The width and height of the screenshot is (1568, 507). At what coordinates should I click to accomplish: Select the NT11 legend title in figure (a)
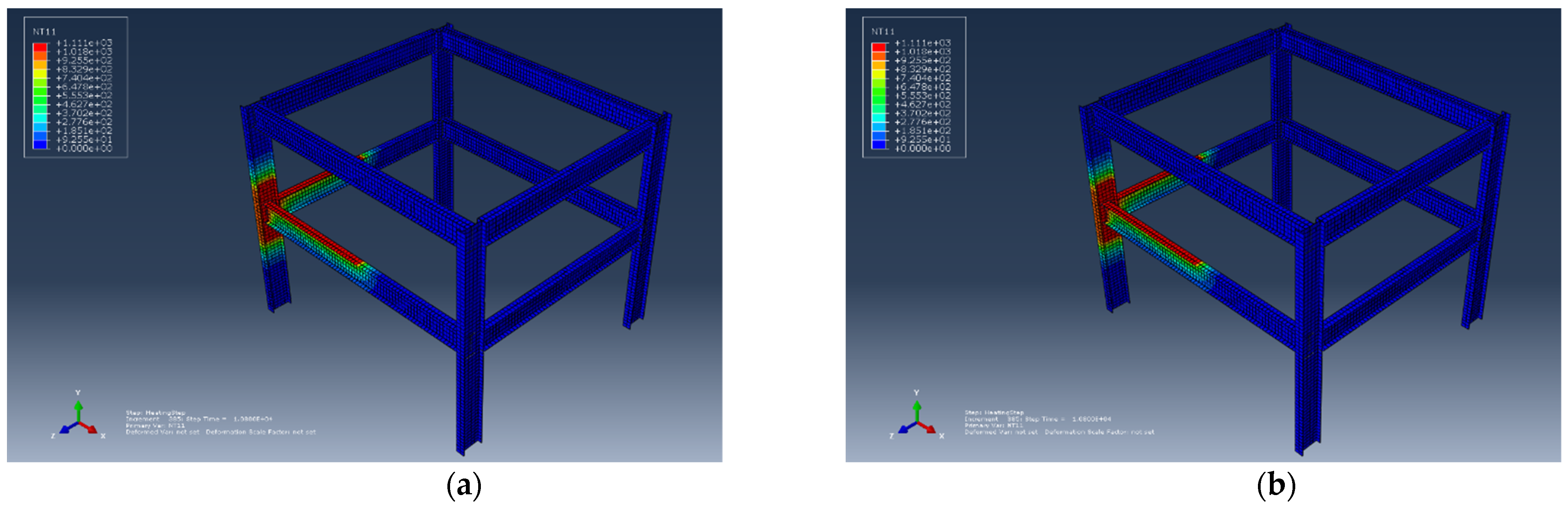click(x=45, y=32)
